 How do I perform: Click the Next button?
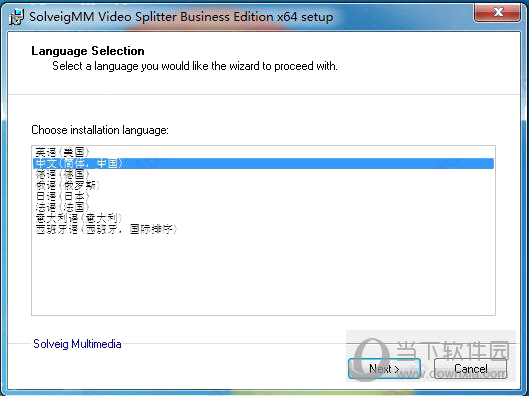click(x=384, y=368)
